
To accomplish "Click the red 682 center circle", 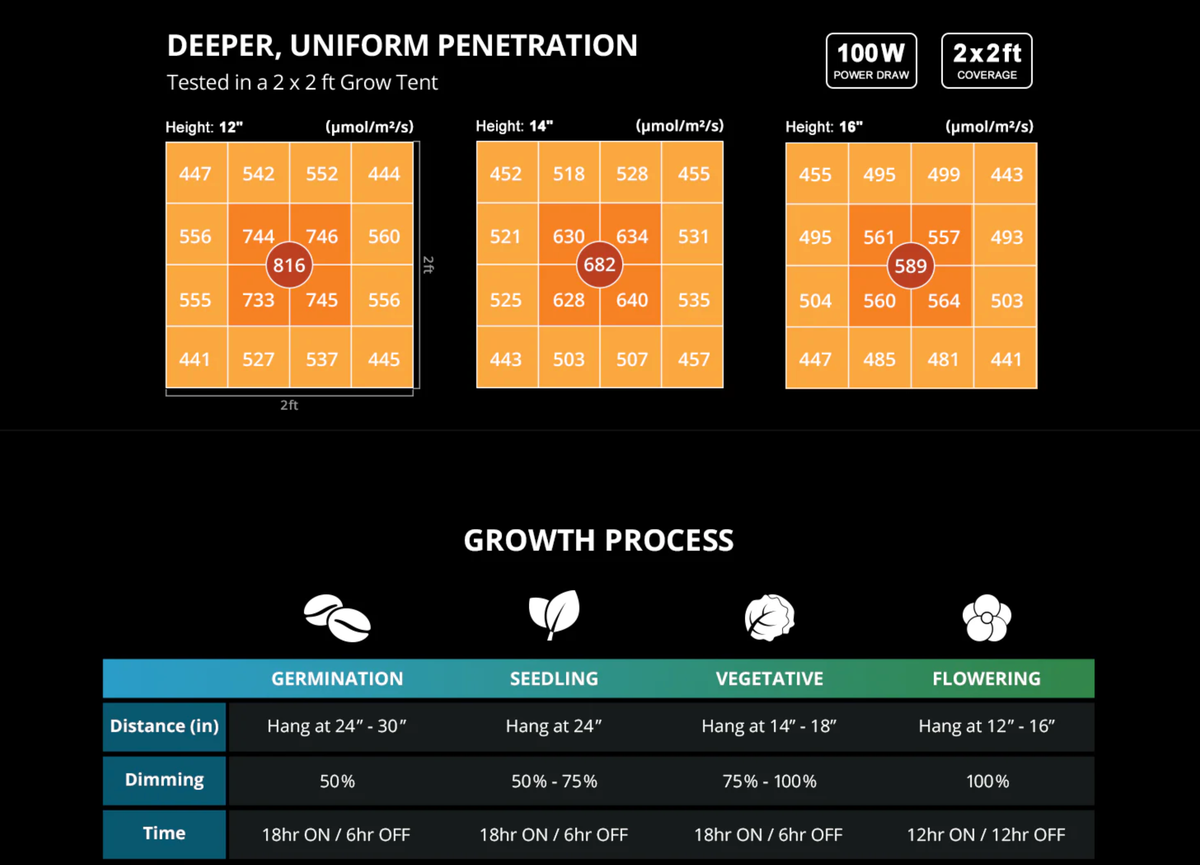I will [x=600, y=266].
